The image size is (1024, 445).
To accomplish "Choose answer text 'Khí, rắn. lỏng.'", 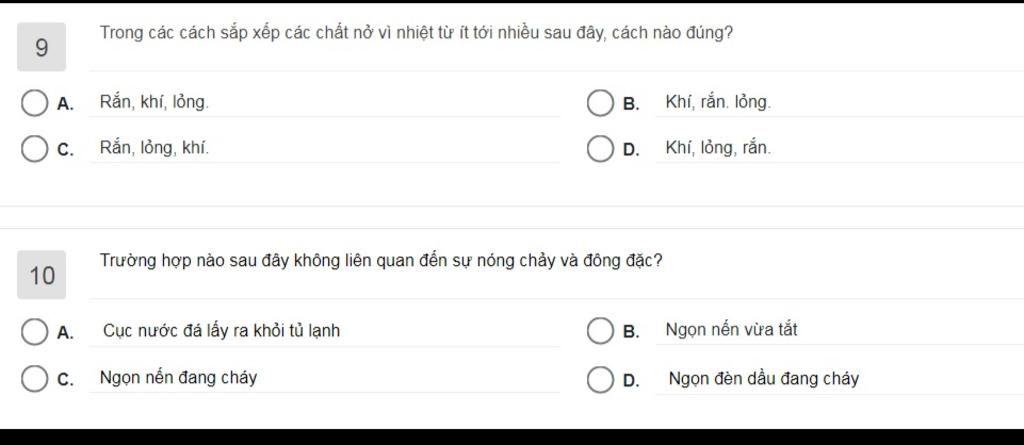I will pyautogui.click(x=718, y=103).
